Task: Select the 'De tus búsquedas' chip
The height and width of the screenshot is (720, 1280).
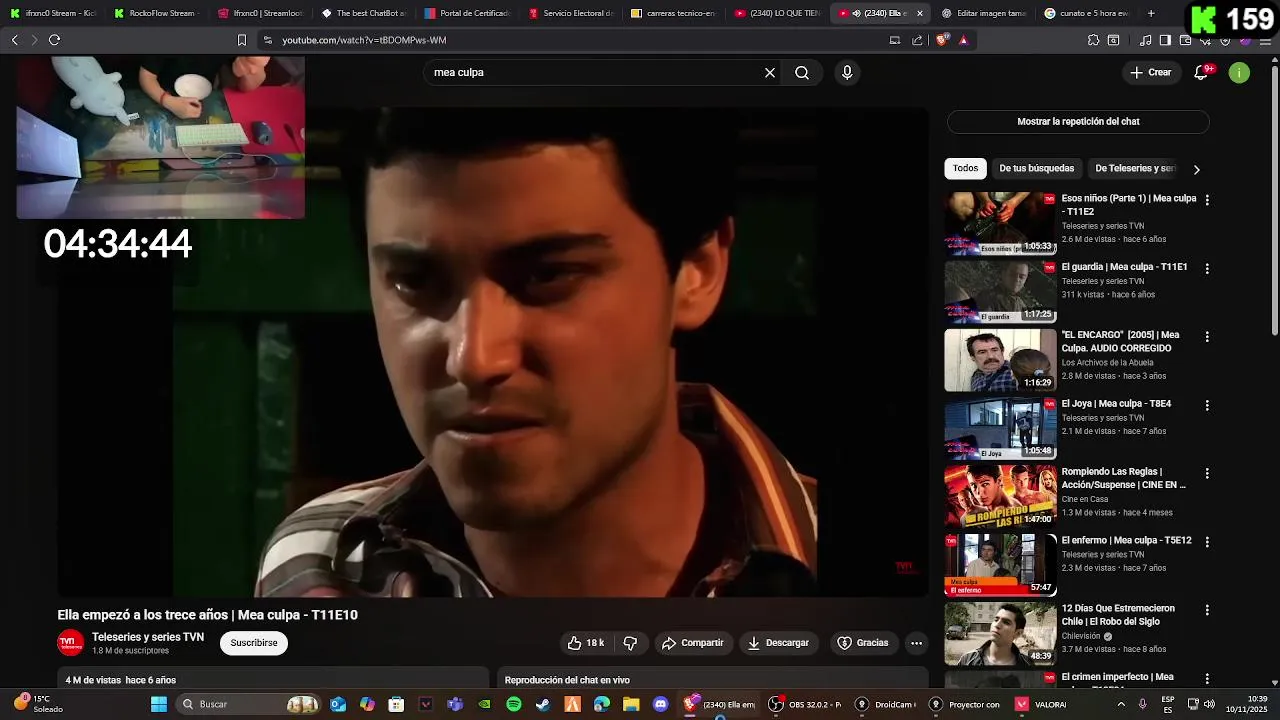Action: (x=1036, y=168)
